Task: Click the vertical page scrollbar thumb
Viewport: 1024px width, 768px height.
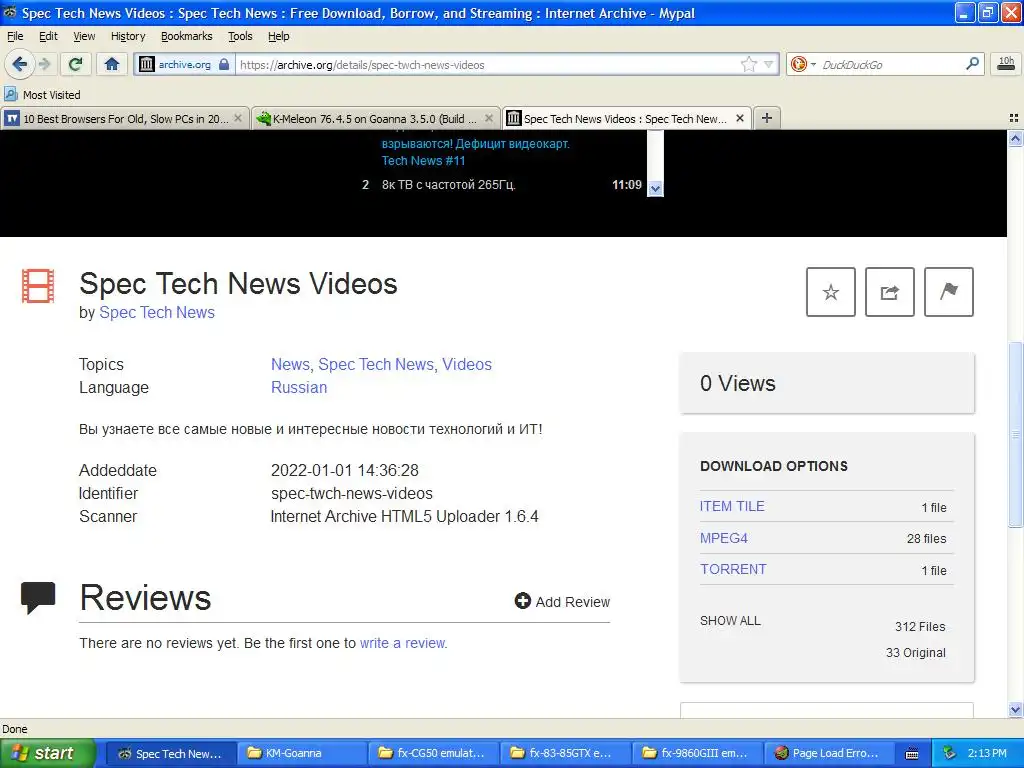Action: 1016,434
